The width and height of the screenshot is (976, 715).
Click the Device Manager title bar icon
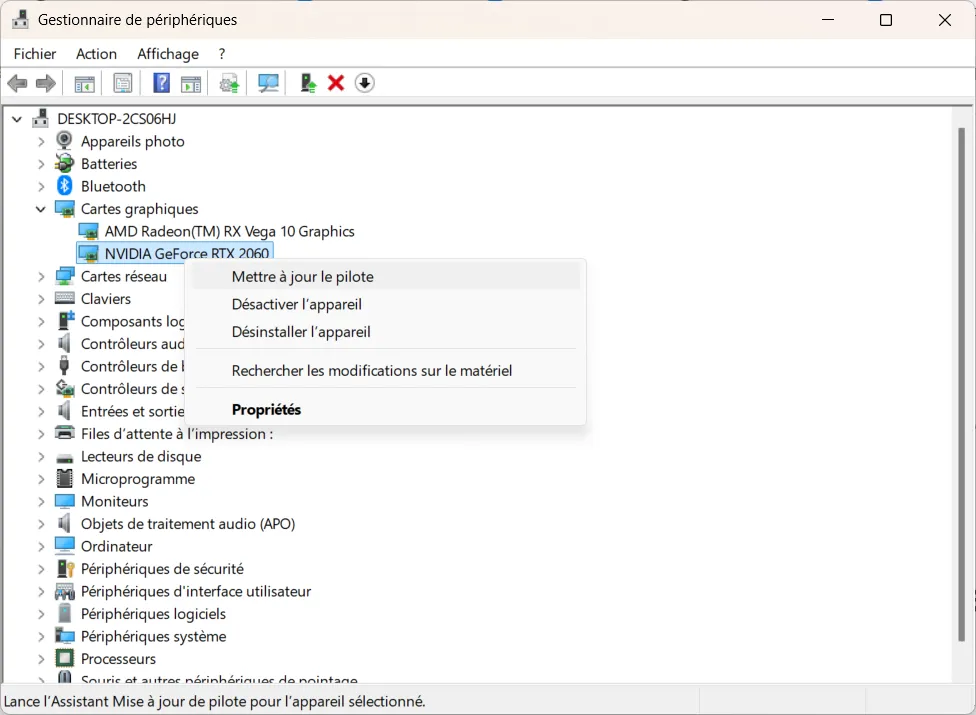21,19
